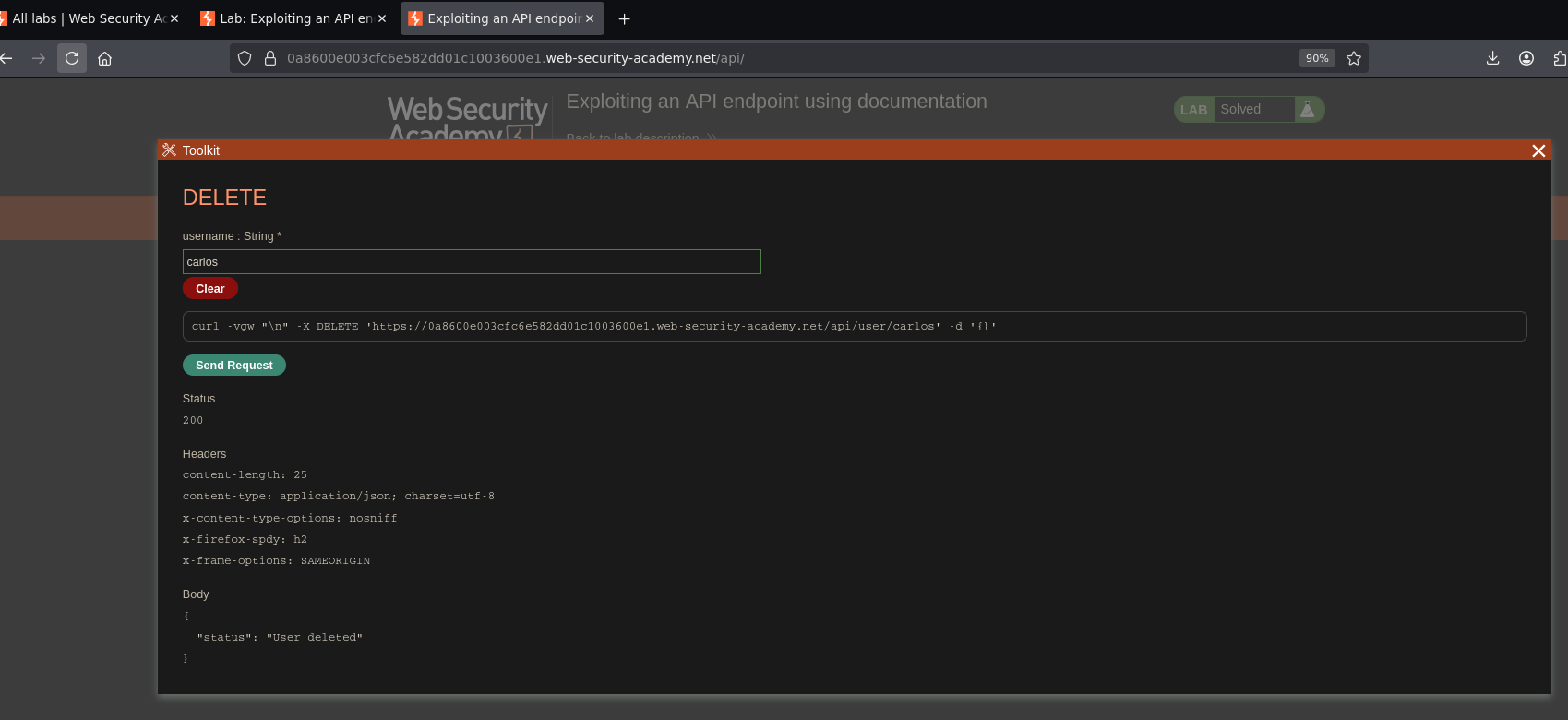Switch to Lab: Exploiting an API tab
Screen dimensions: 1568x720
(294, 18)
